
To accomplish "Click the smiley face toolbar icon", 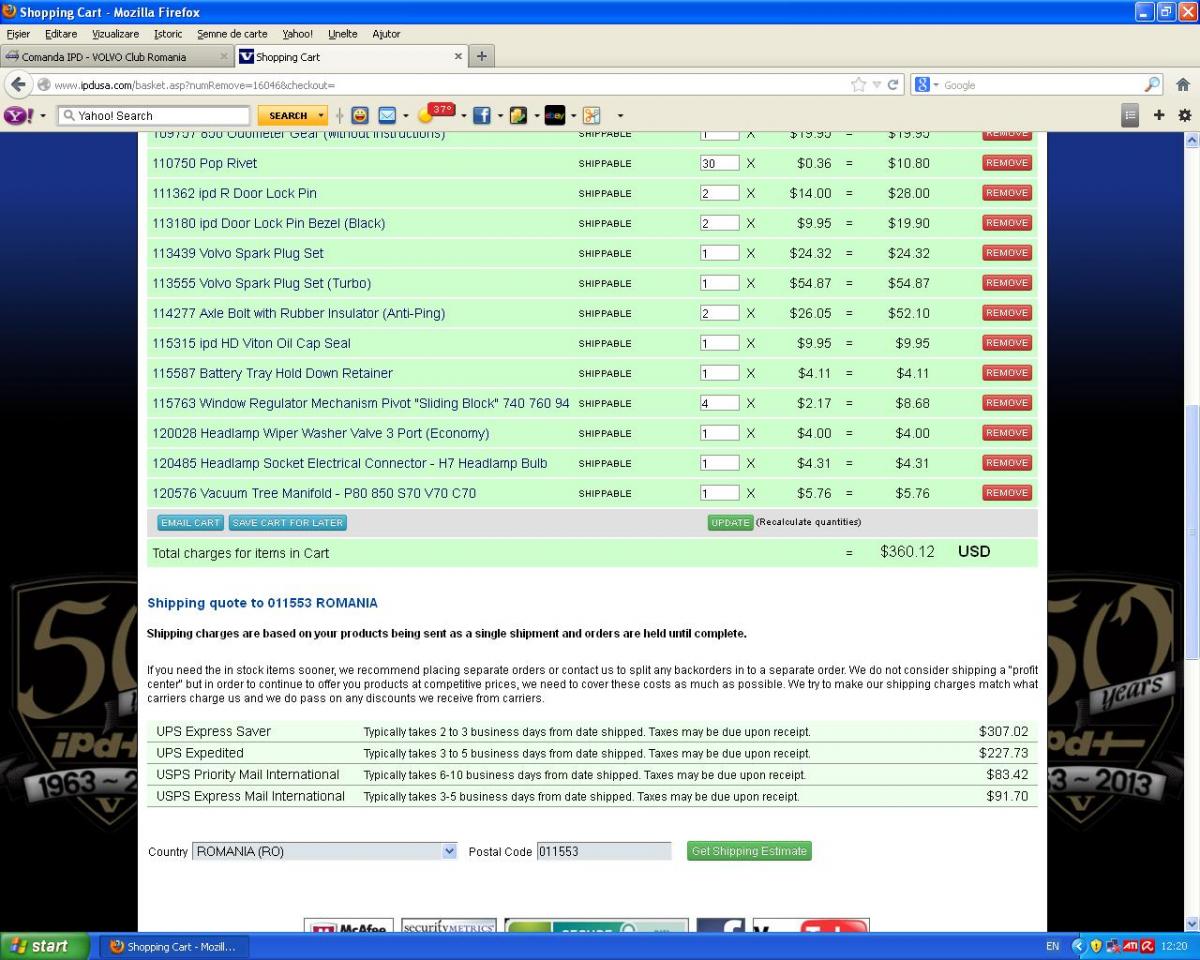I will pos(359,115).
